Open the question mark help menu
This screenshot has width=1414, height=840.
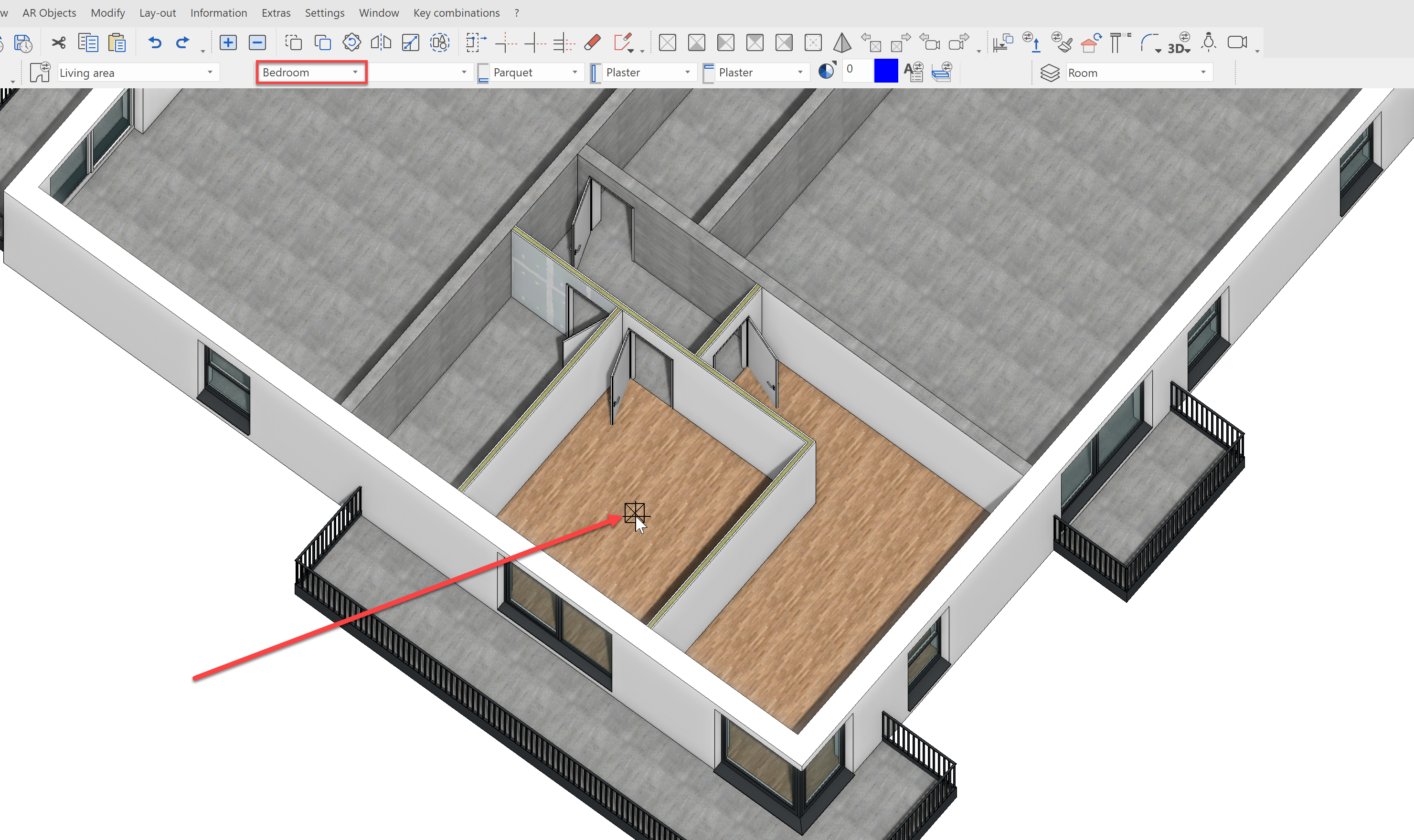point(516,13)
